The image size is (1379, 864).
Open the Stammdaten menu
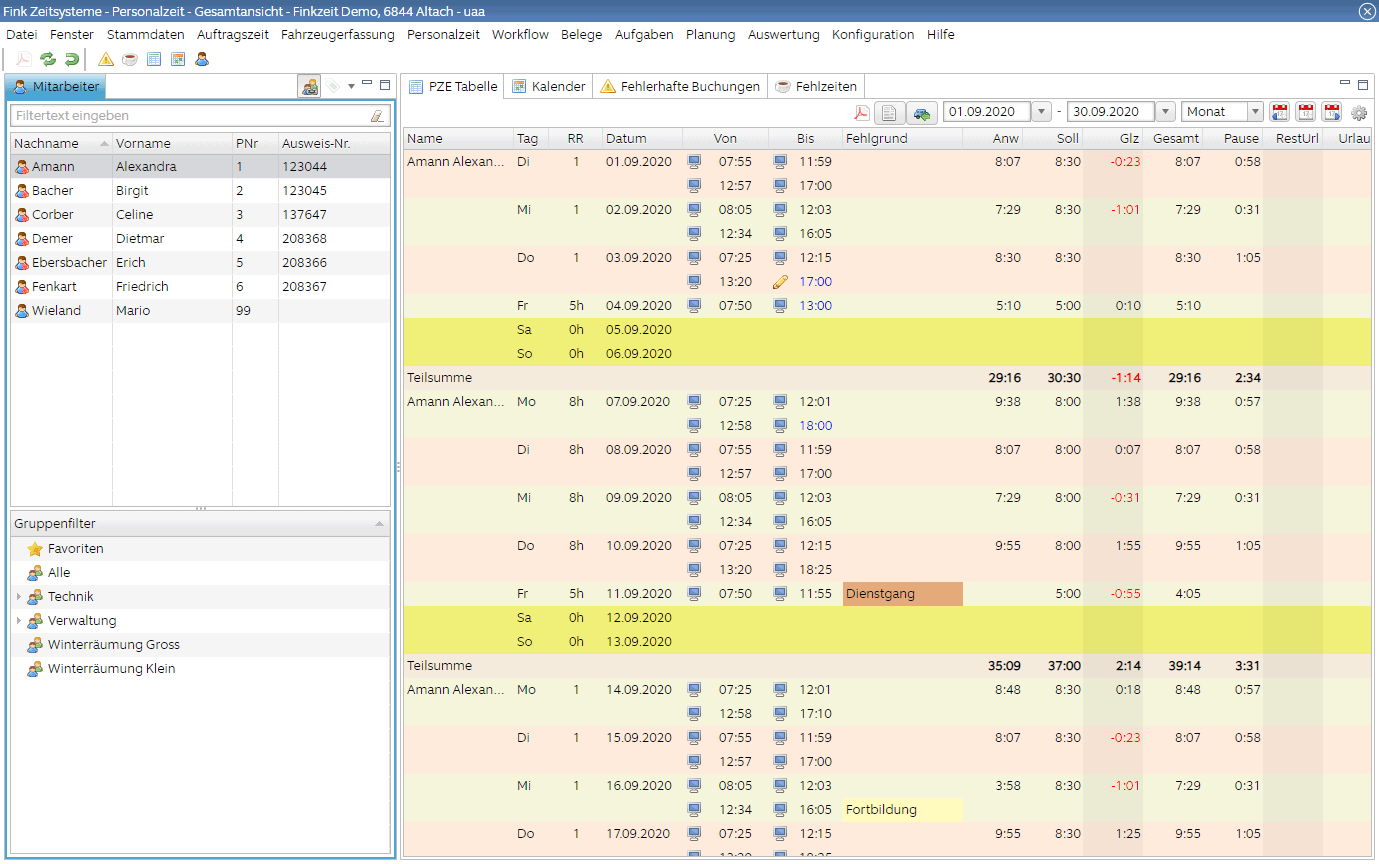coord(146,35)
